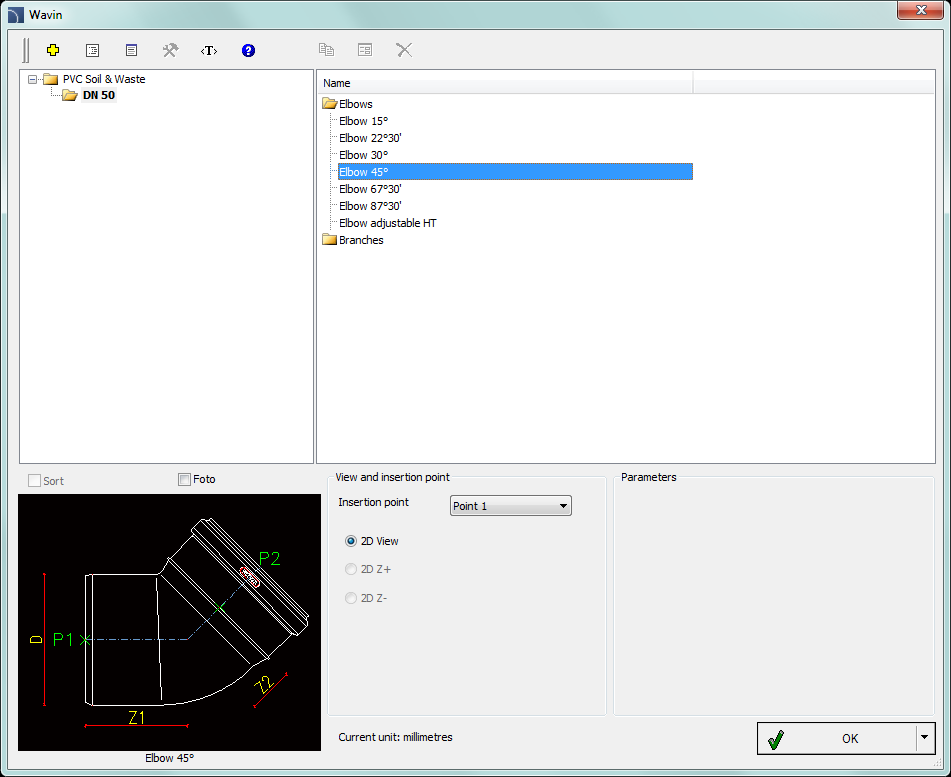The image size is (951, 777).
Task: Open the arrow menu beside OK
Action: pyautogui.click(x=923, y=738)
